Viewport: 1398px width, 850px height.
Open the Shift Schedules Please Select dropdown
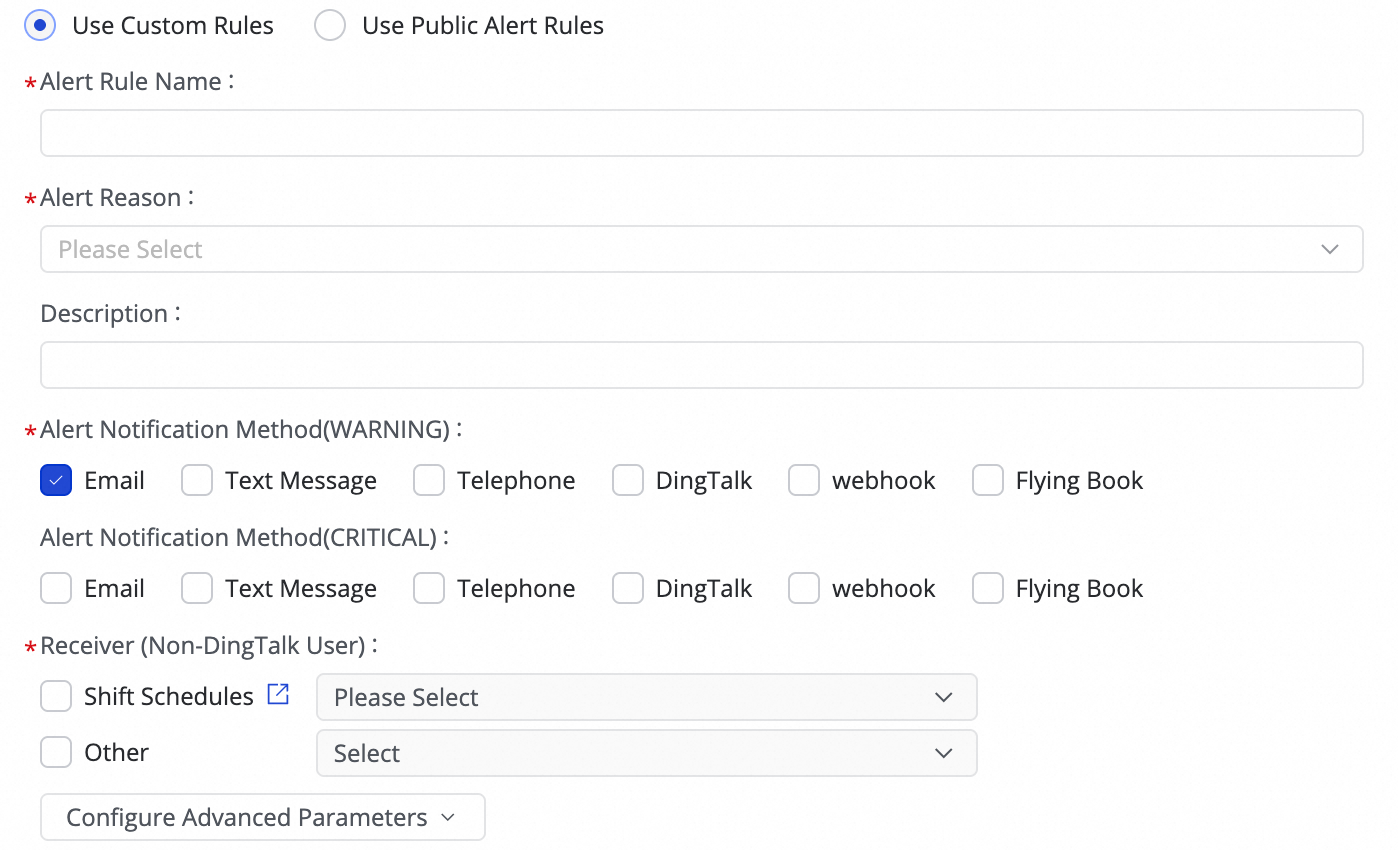click(646, 697)
